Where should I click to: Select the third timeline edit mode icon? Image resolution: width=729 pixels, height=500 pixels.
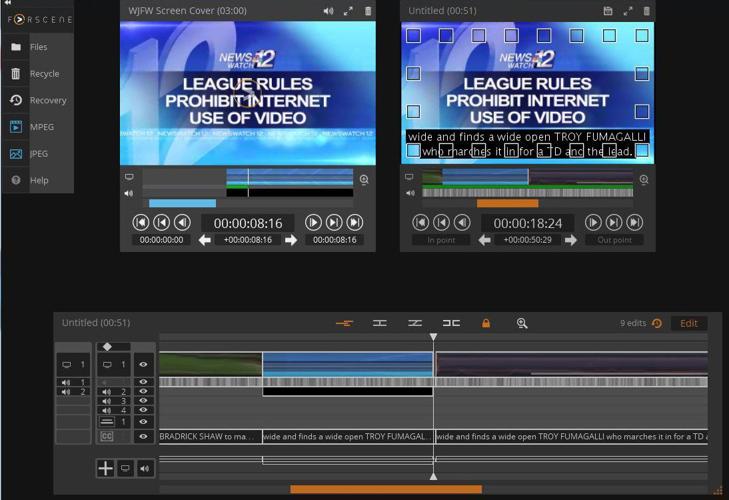pyautogui.click(x=415, y=323)
